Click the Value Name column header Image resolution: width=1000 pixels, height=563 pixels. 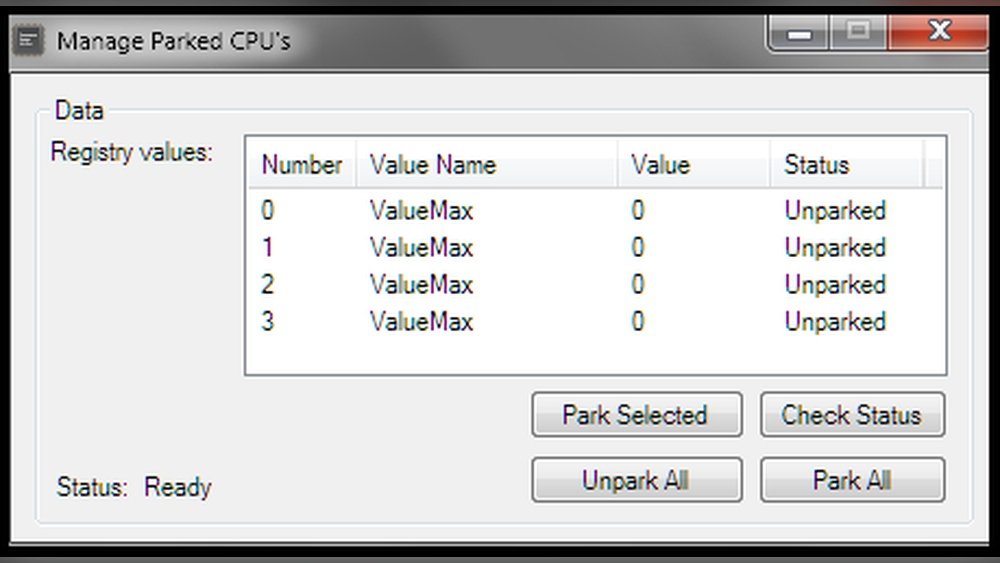(432, 165)
